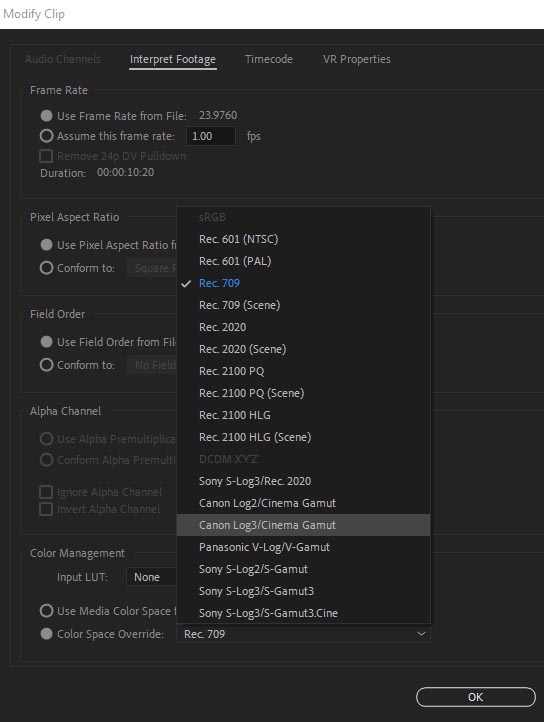
Task: Choose Canon Log2/Cinema Gamut
Action: 304,503
